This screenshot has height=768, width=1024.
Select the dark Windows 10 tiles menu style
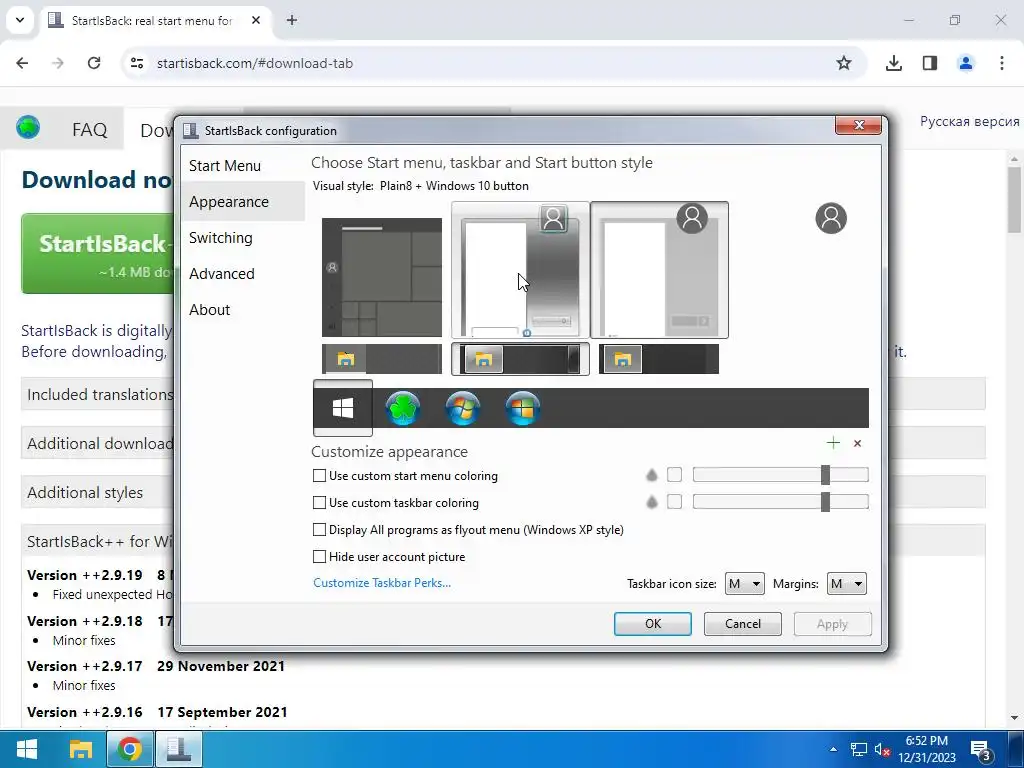tap(382, 277)
